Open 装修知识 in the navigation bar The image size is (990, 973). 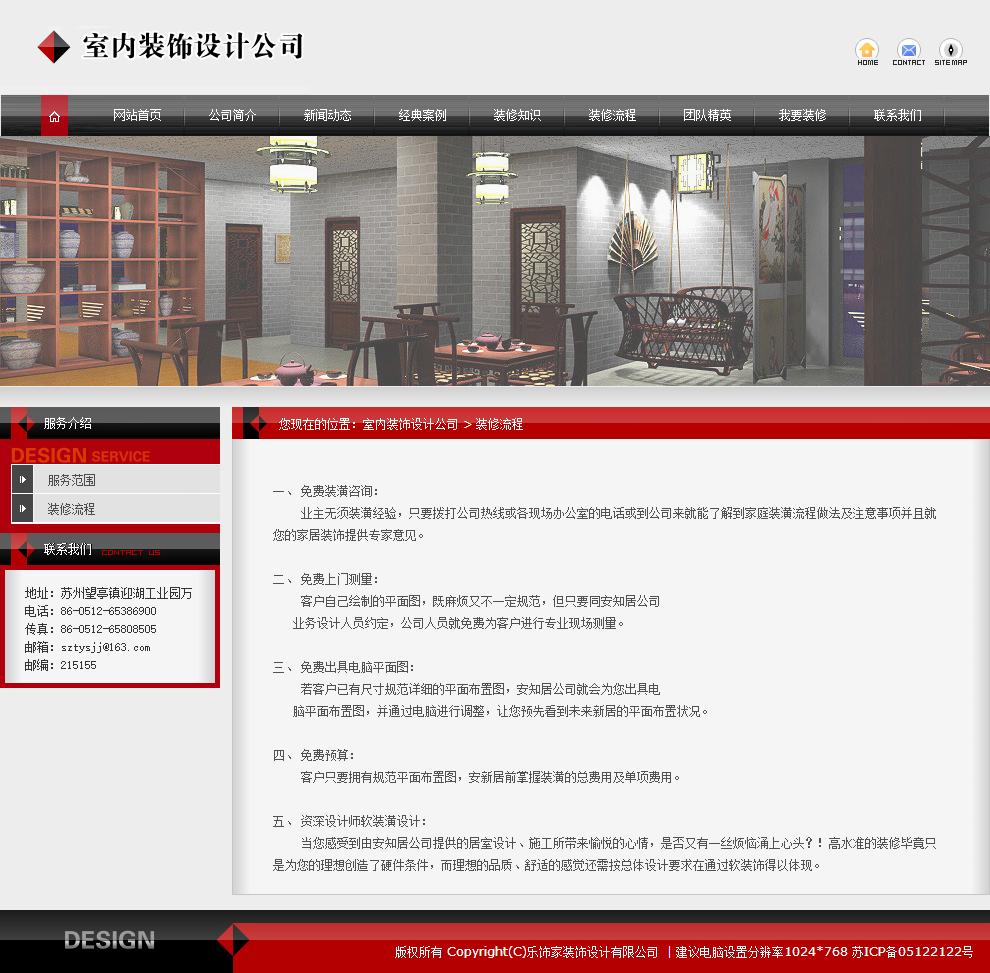518,115
